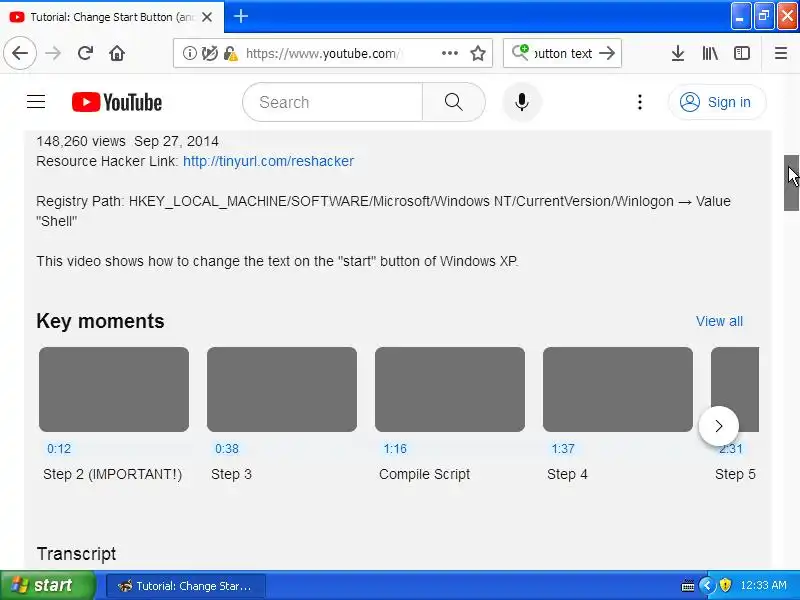Close the Tutorial YouTube tab
The image size is (800, 600).
click(207, 17)
